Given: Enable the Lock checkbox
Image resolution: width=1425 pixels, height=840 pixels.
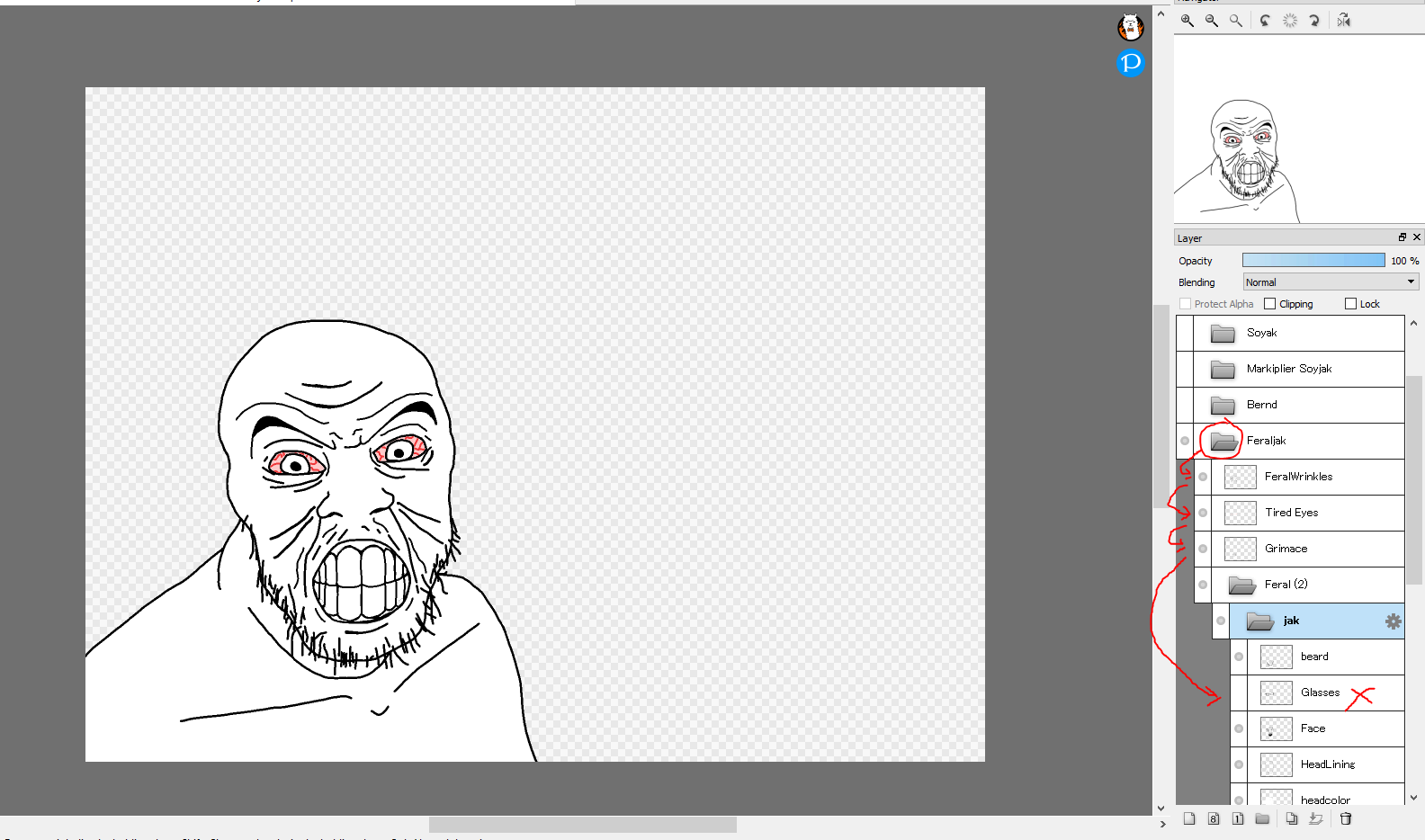Looking at the screenshot, I should tap(1350, 304).
